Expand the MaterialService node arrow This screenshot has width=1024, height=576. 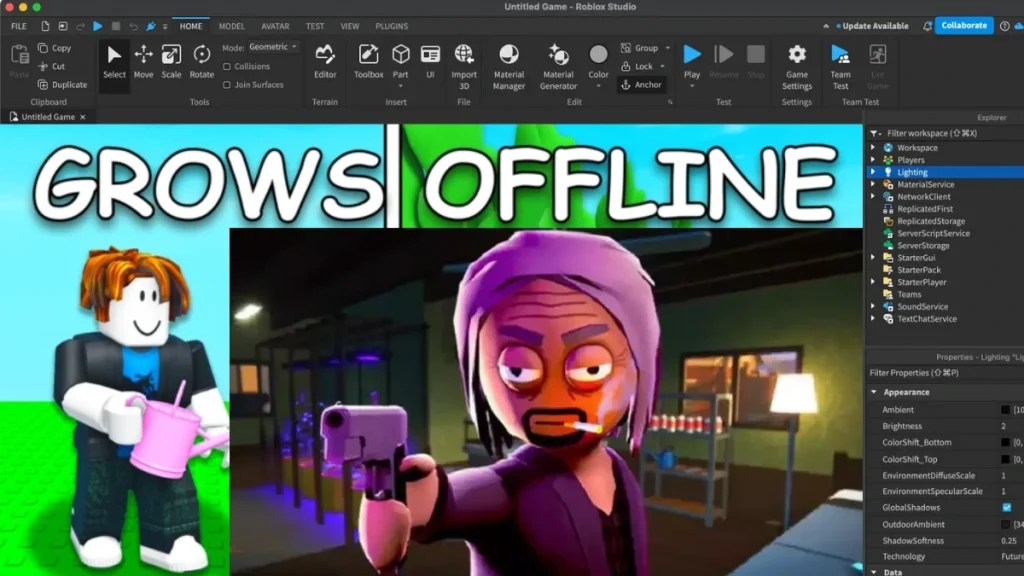point(873,184)
